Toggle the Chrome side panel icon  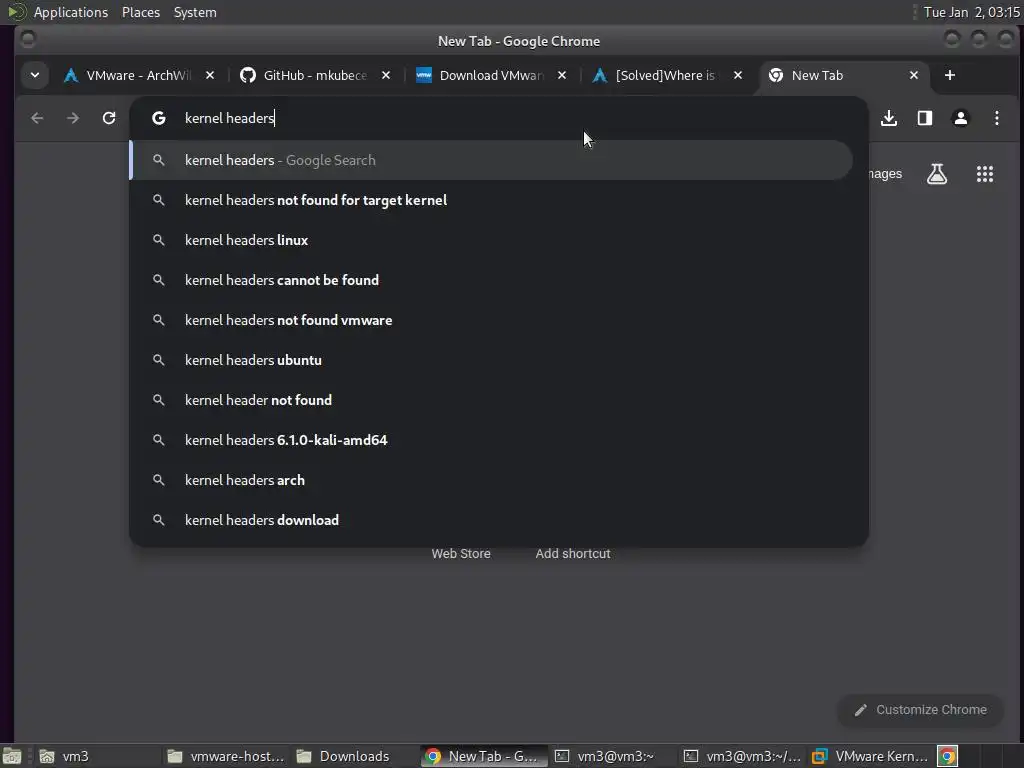pyautogui.click(x=925, y=118)
